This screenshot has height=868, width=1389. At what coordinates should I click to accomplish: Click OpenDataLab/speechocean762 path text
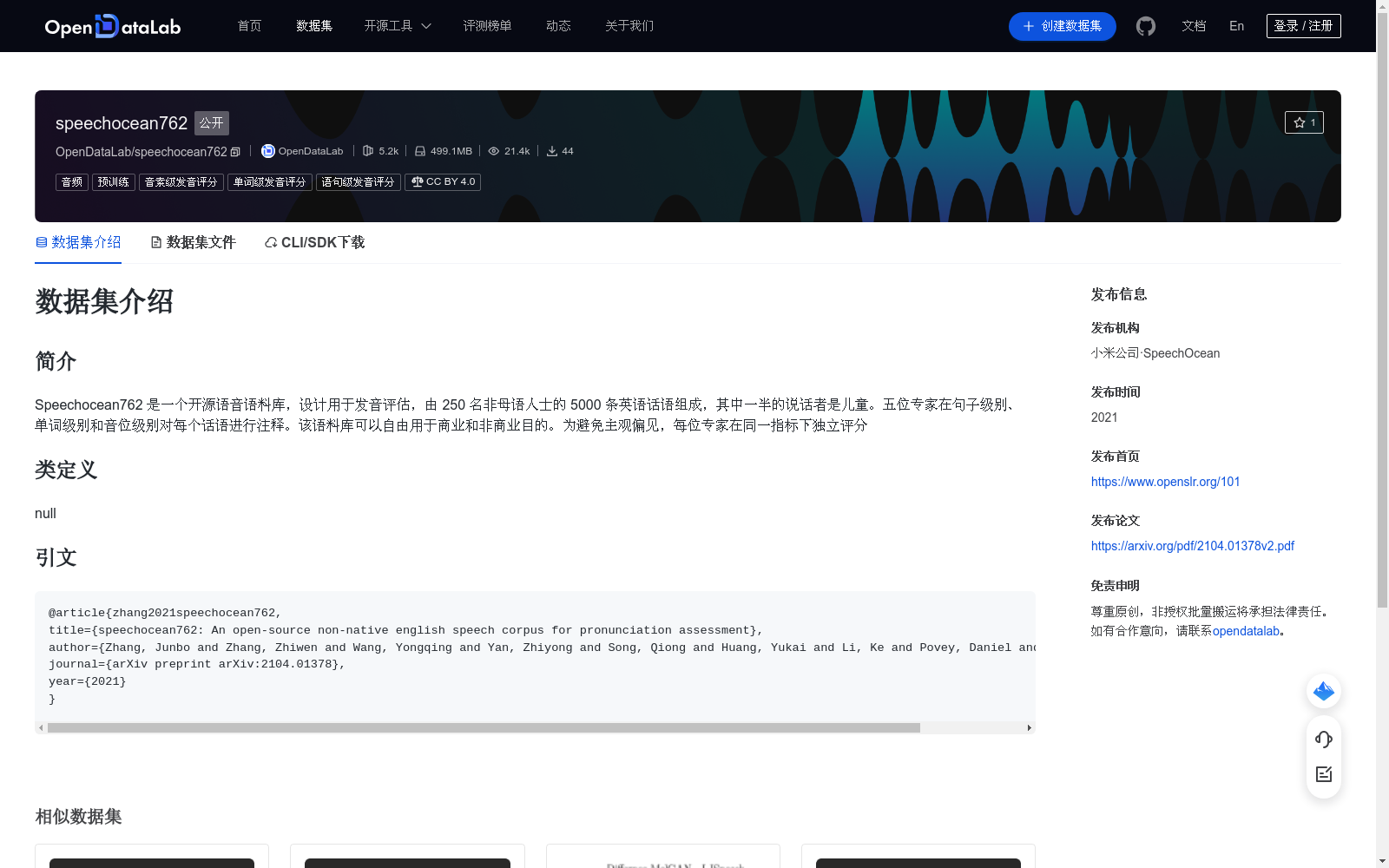pyautogui.click(x=141, y=152)
